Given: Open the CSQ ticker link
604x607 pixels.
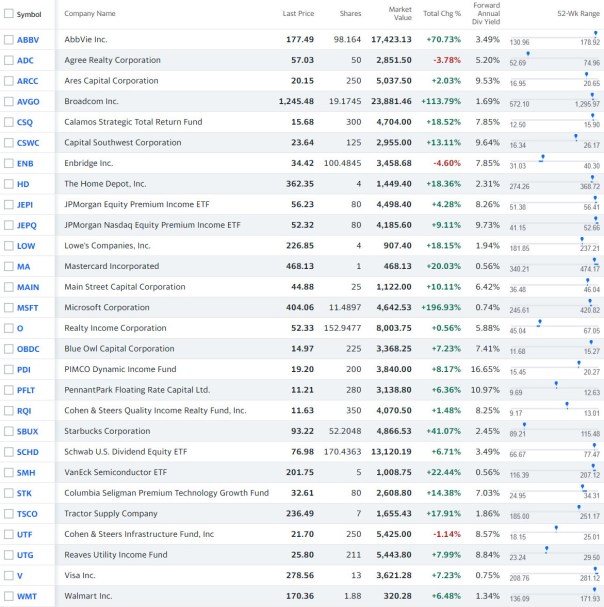Looking at the screenshot, I should [x=25, y=122].
